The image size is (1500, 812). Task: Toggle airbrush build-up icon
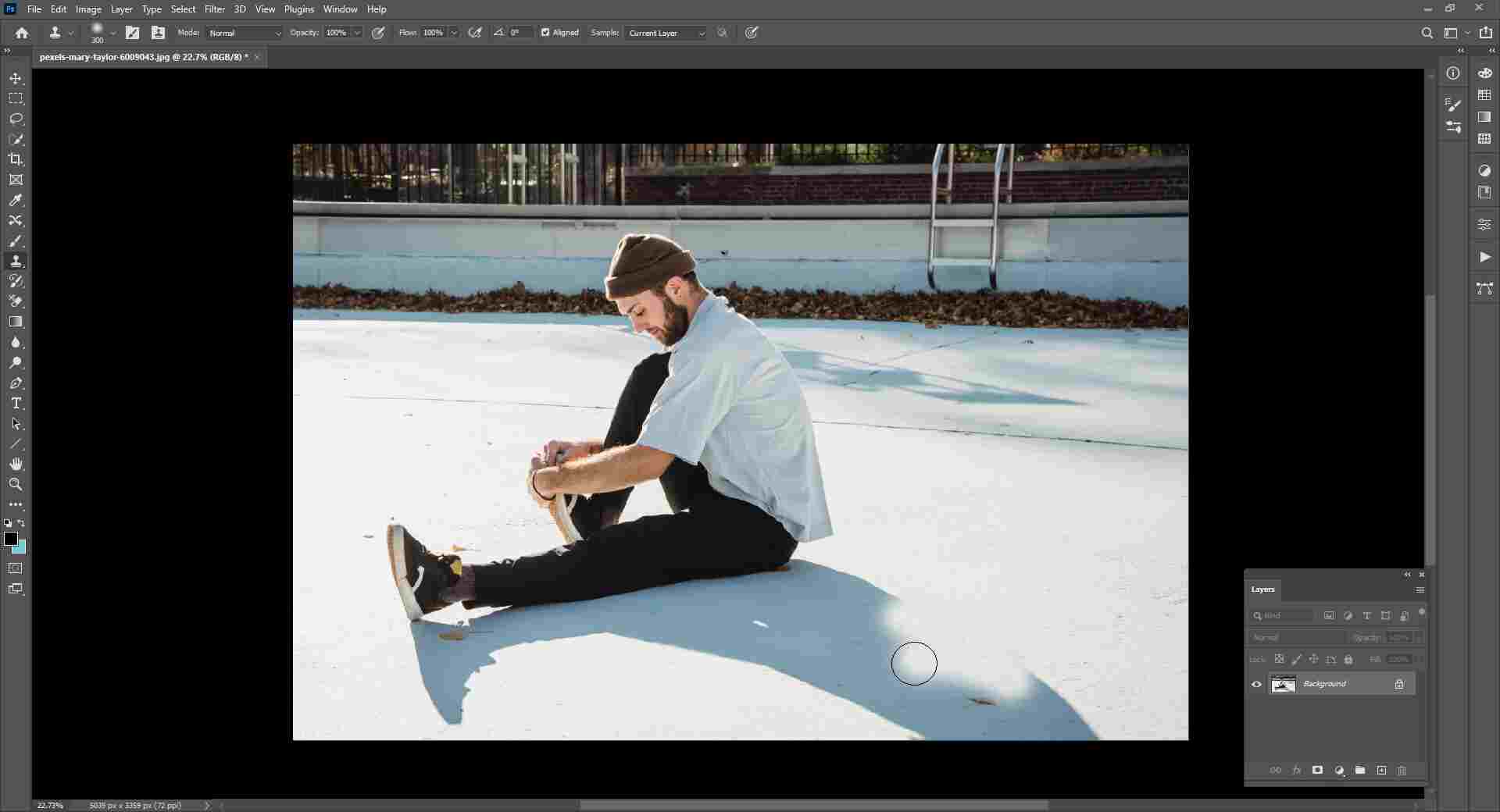tap(474, 33)
